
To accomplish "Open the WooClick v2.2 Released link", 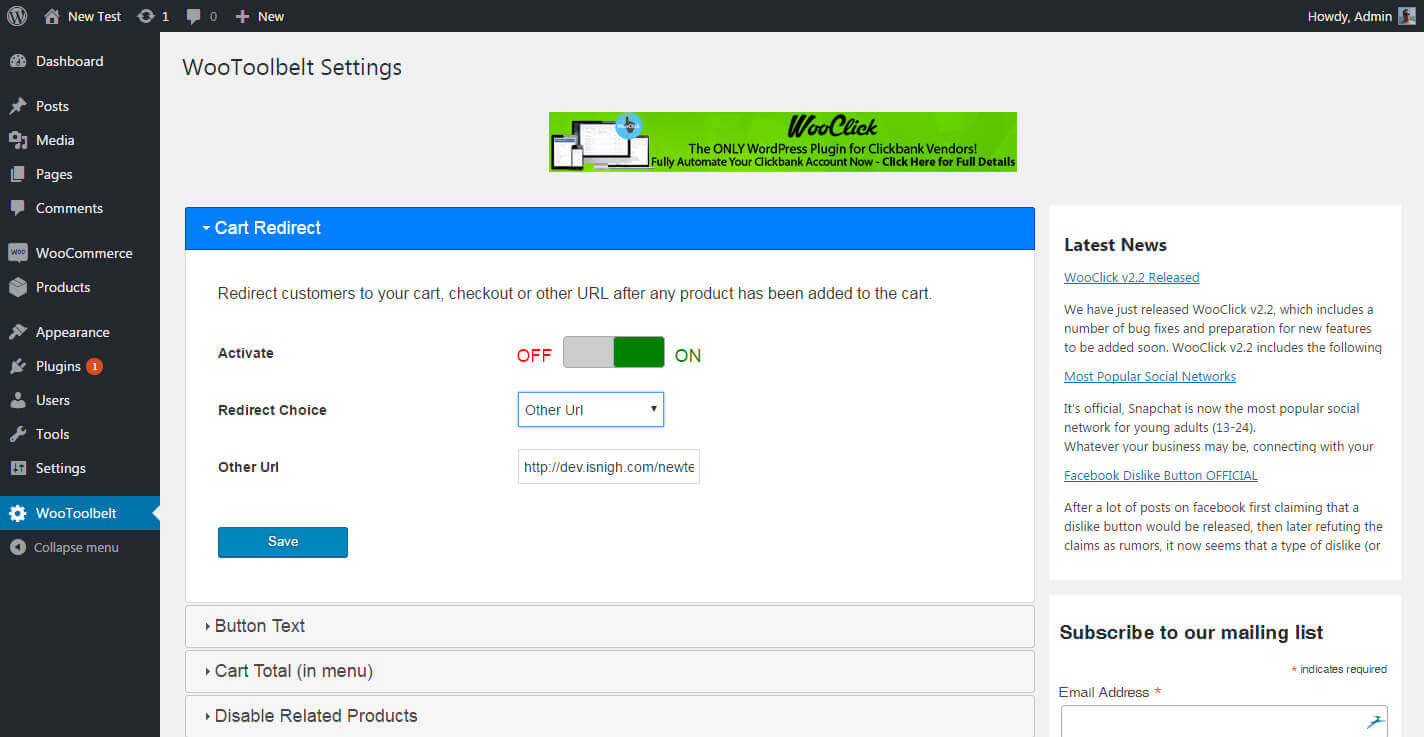I will point(1131,278).
